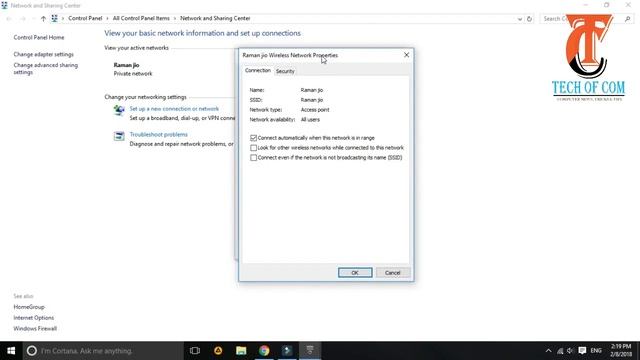
Task: Click the Network and Sharing Center title icon
Action: (x=4, y=5)
